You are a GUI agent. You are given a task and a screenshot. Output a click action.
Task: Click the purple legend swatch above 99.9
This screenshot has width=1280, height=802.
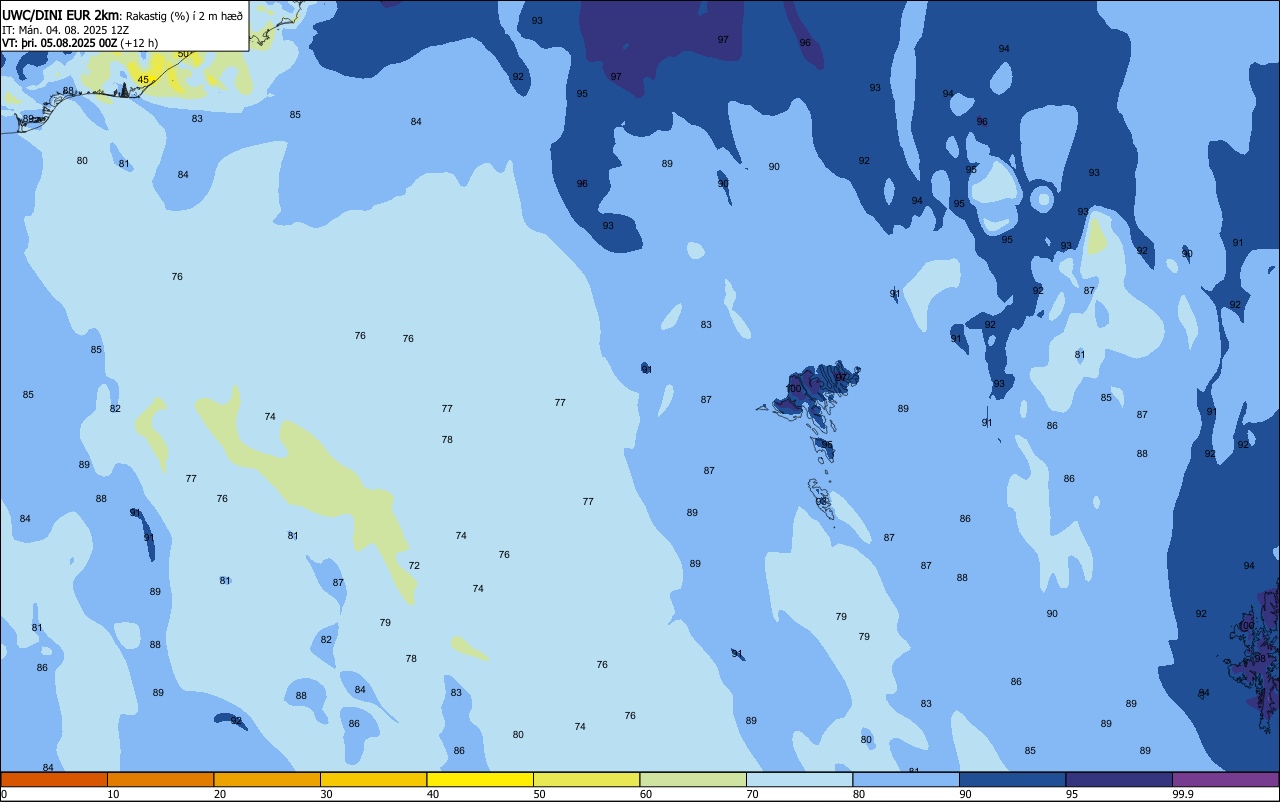tap(1225, 779)
